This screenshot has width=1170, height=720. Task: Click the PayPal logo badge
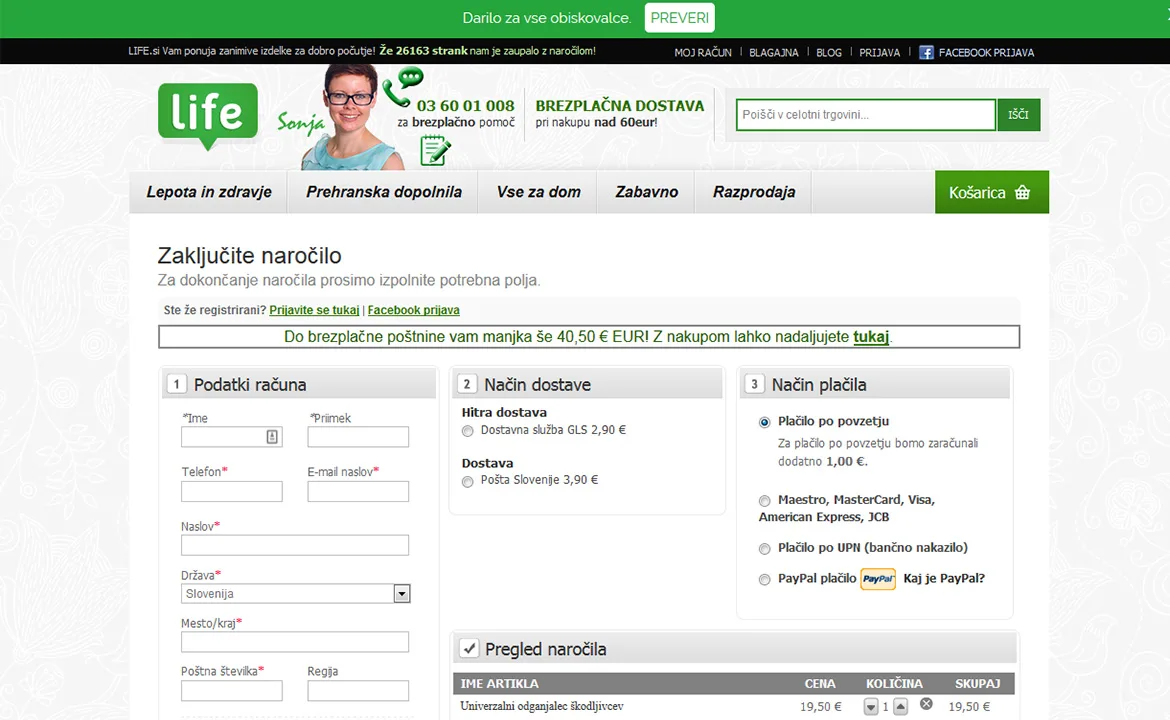coord(878,579)
